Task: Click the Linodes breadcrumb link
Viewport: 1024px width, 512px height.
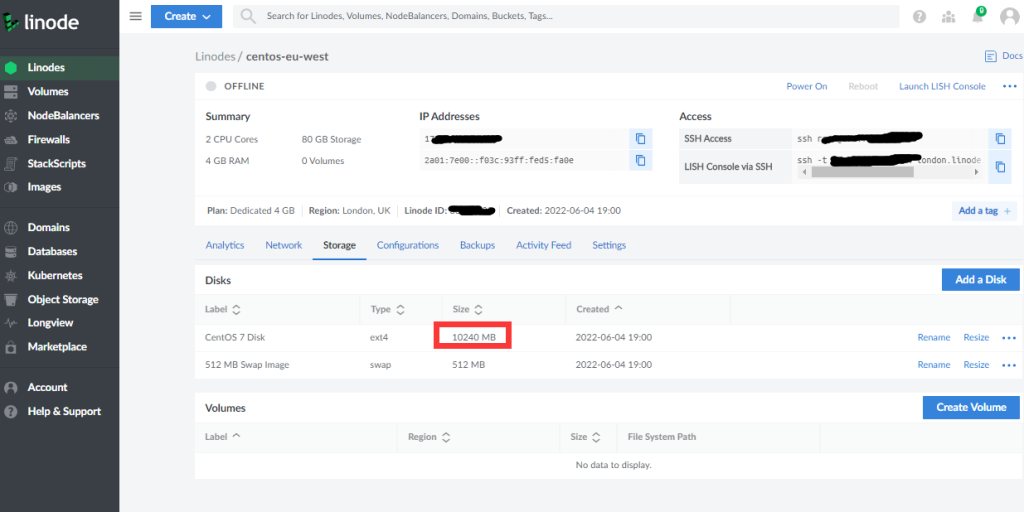Action: coord(215,57)
